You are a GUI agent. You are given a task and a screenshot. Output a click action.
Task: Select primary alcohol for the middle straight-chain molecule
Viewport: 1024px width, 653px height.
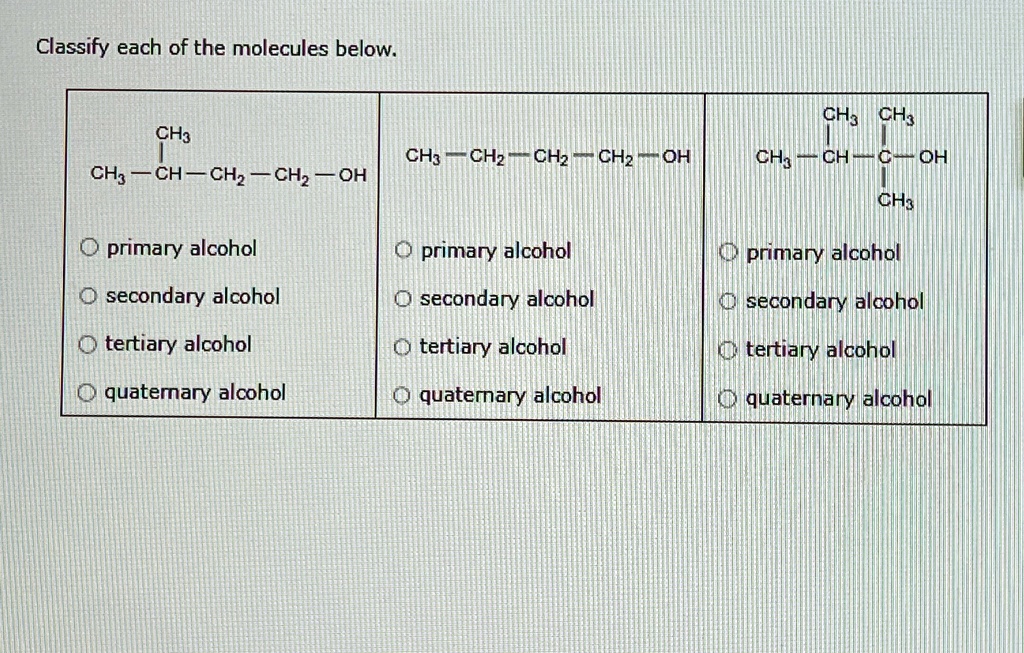[403, 251]
